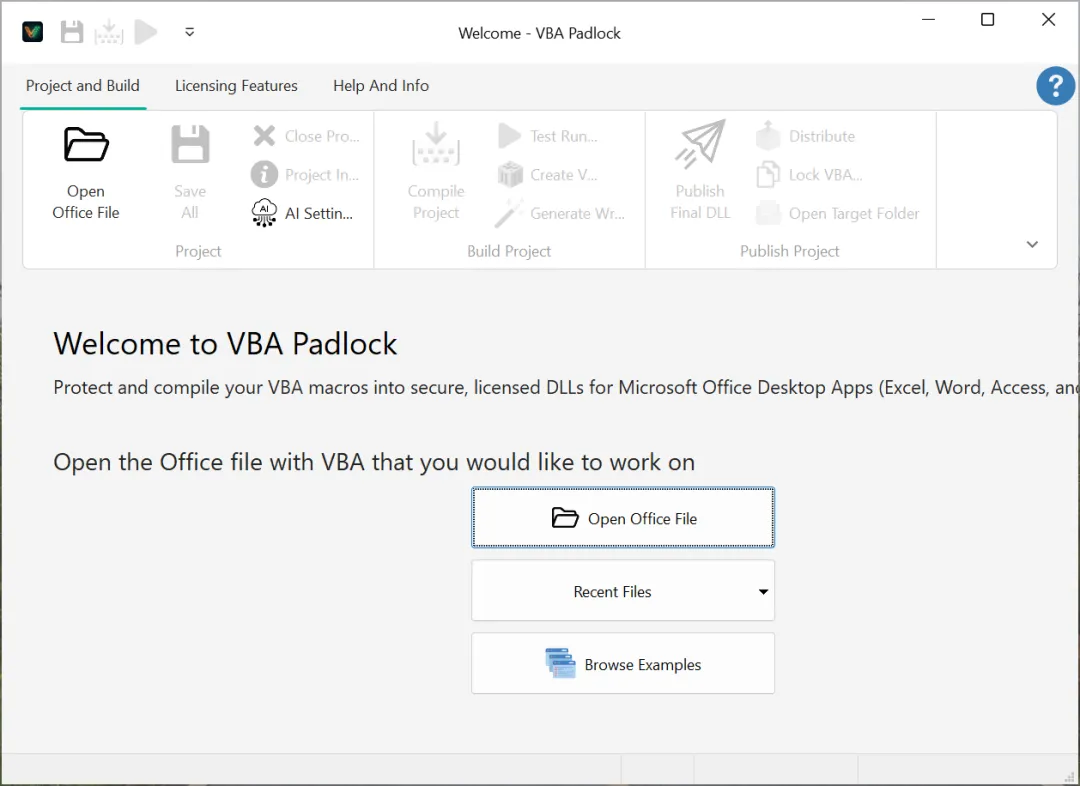Click the Browse Examples button
Image resolution: width=1080 pixels, height=786 pixels.
tap(622, 664)
